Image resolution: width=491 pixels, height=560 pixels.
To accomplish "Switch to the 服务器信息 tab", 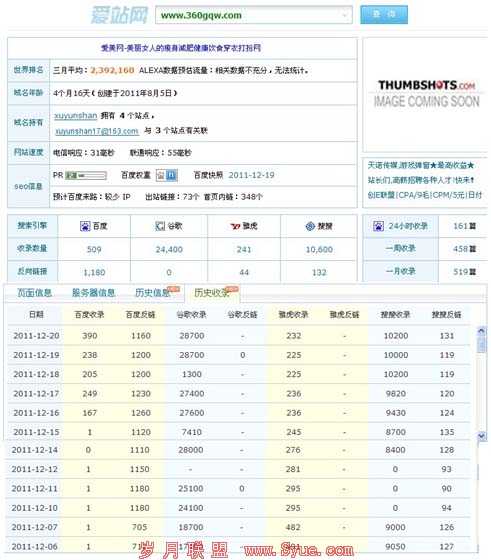I will pyautogui.click(x=94, y=293).
